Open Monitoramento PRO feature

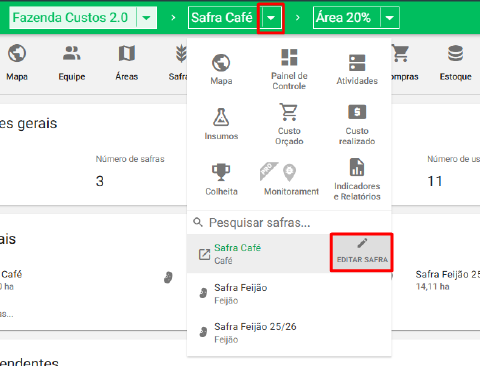click(x=289, y=179)
